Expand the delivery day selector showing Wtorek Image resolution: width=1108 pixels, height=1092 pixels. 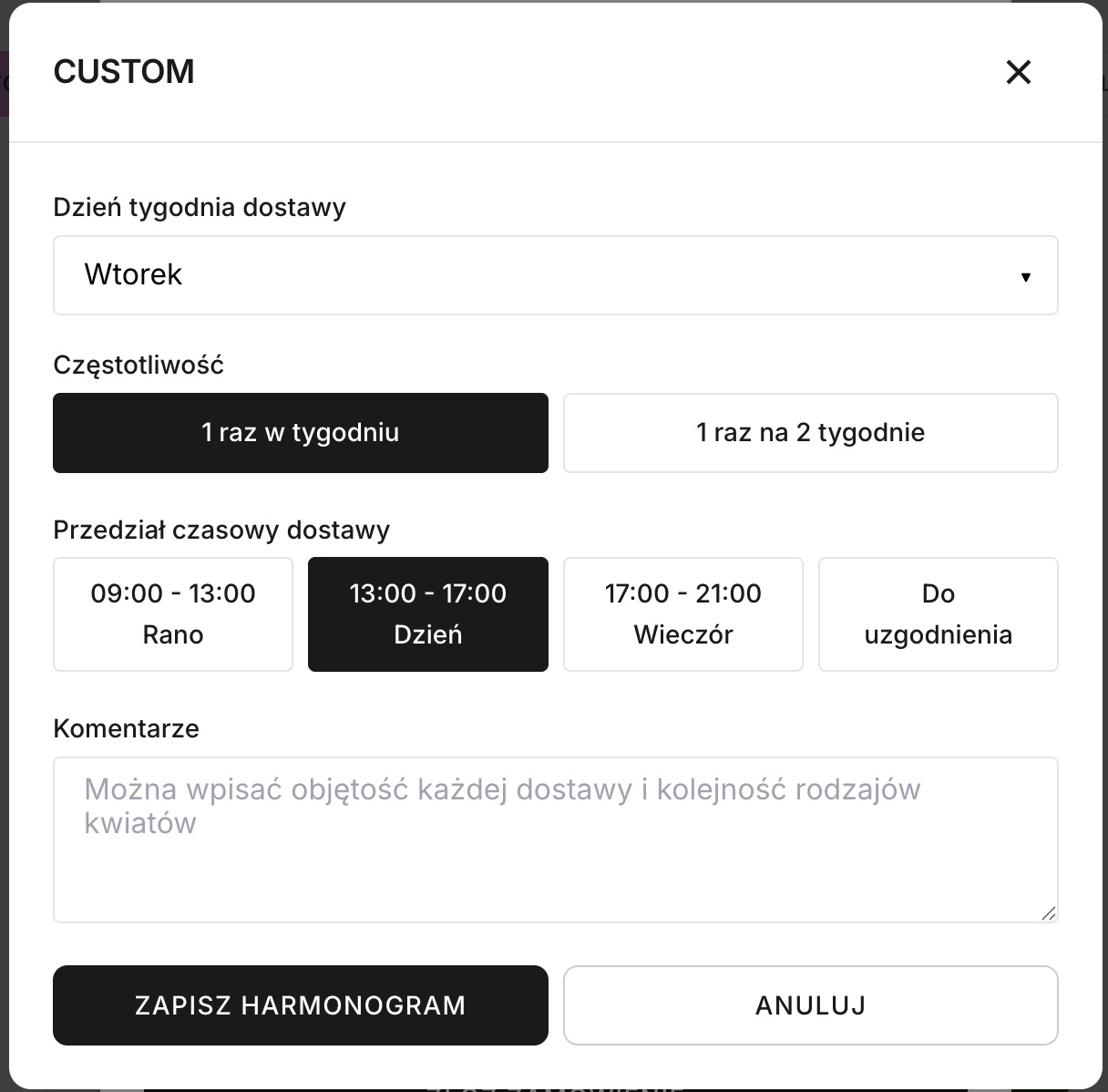click(556, 275)
